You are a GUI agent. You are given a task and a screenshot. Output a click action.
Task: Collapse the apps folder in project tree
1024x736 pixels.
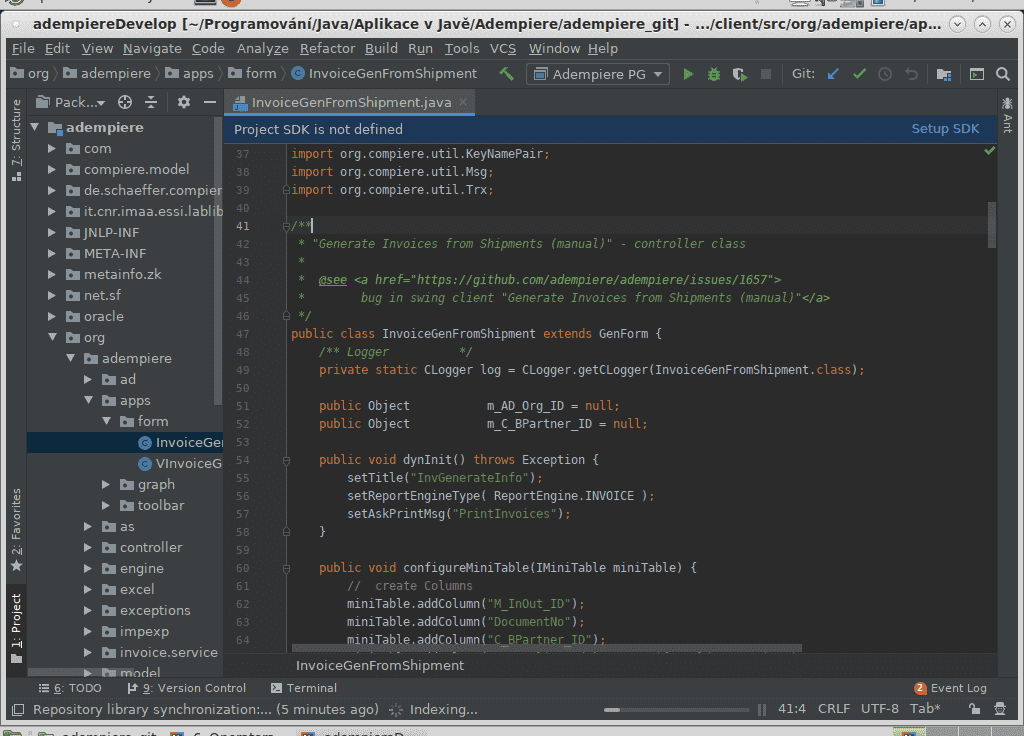point(89,401)
